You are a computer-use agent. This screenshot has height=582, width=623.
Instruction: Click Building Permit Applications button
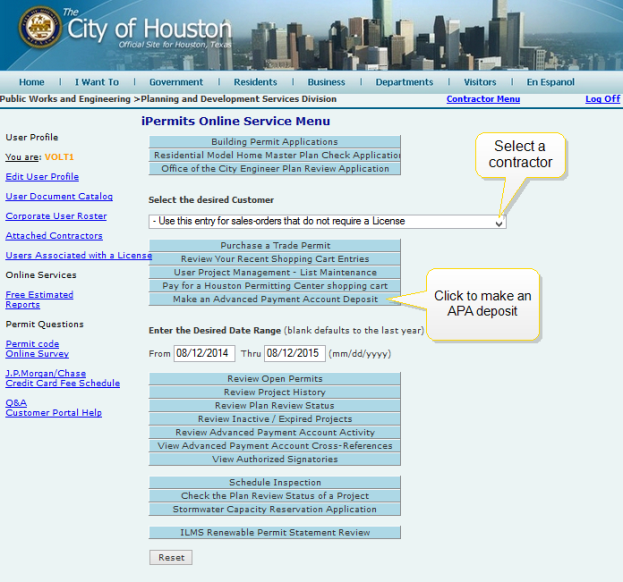click(275, 142)
